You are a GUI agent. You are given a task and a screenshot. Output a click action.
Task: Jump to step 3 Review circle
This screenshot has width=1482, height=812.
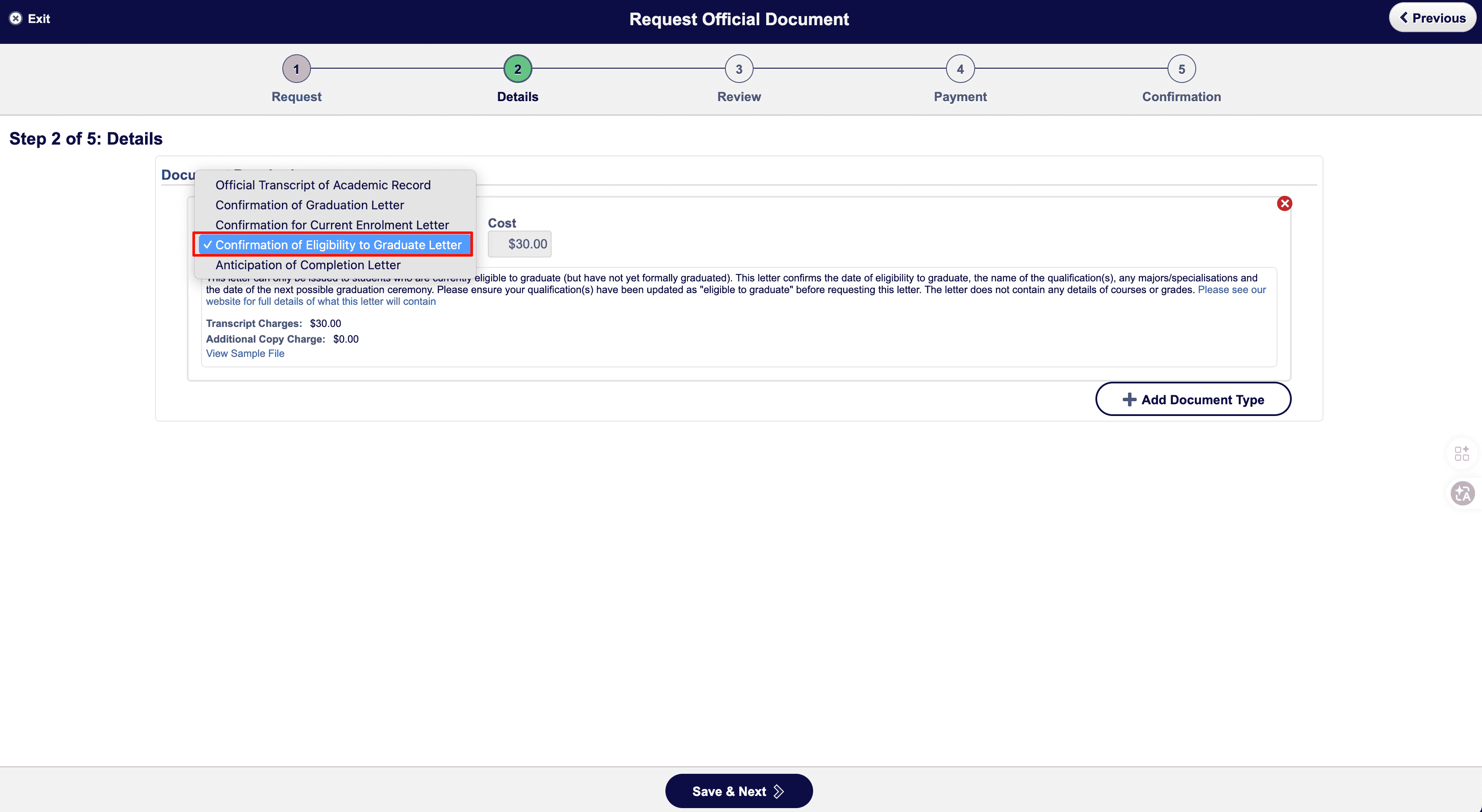tap(739, 69)
